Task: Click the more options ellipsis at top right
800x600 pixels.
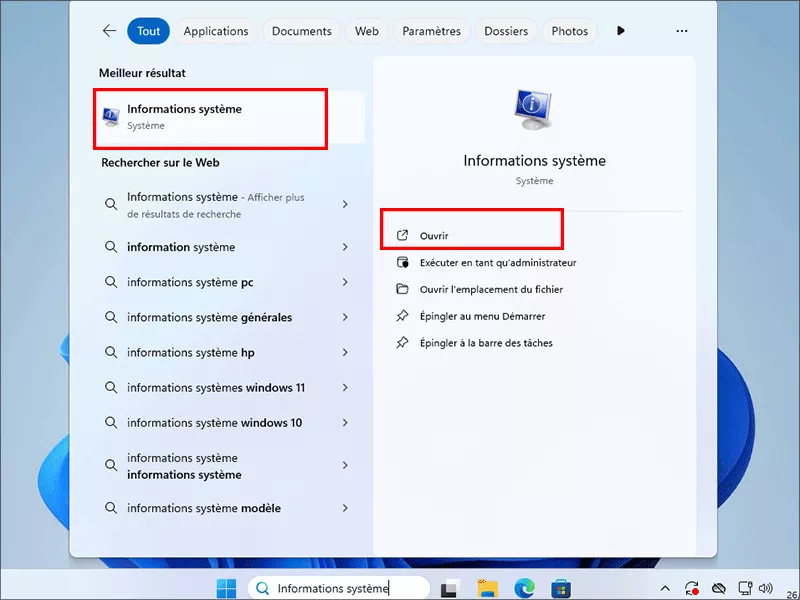Action: point(681,31)
